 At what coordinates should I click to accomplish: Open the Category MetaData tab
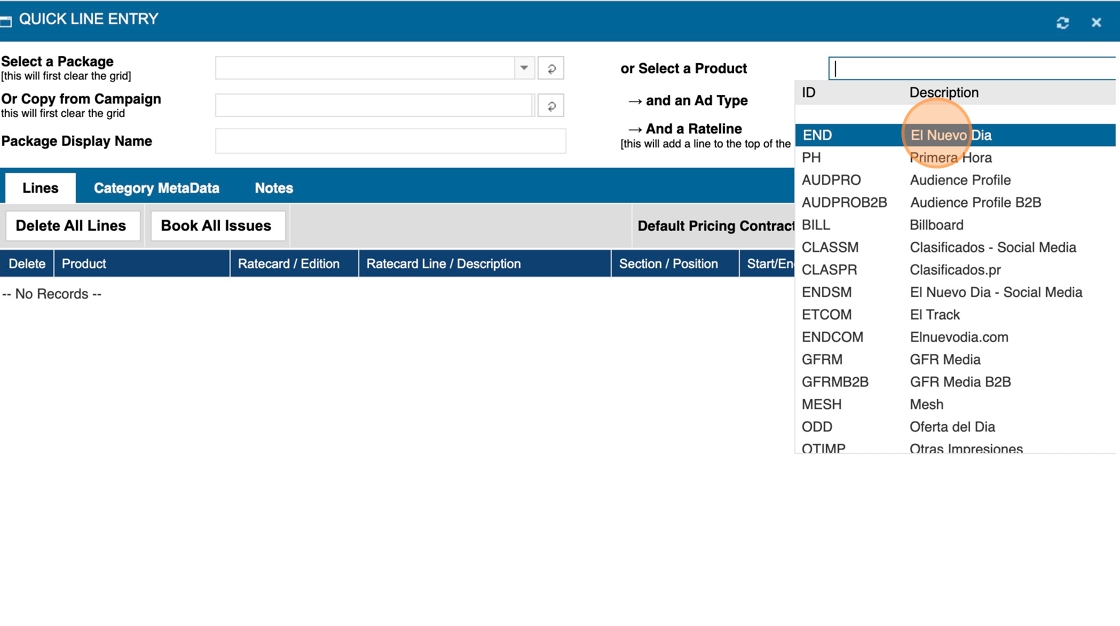pos(156,188)
